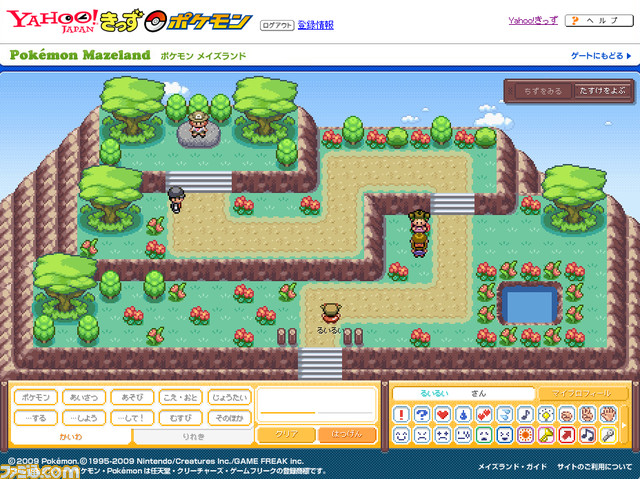Click the trainer sitting on rock
640x479 pixels.
click(198, 124)
